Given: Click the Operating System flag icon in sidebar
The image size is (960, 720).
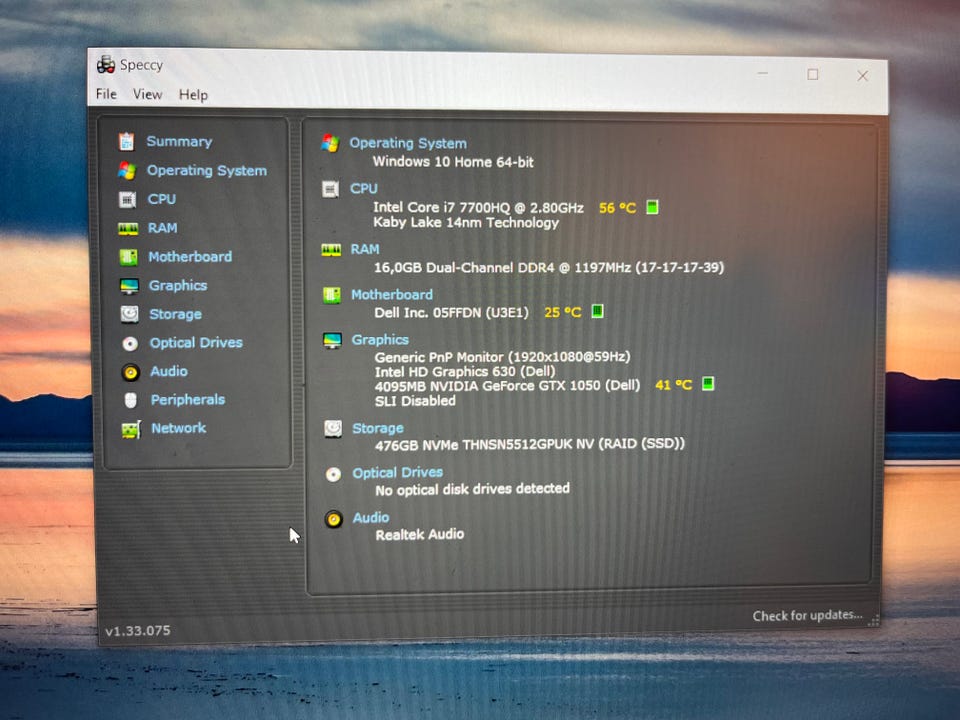Looking at the screenshot, I should click(x=127, y=170).
